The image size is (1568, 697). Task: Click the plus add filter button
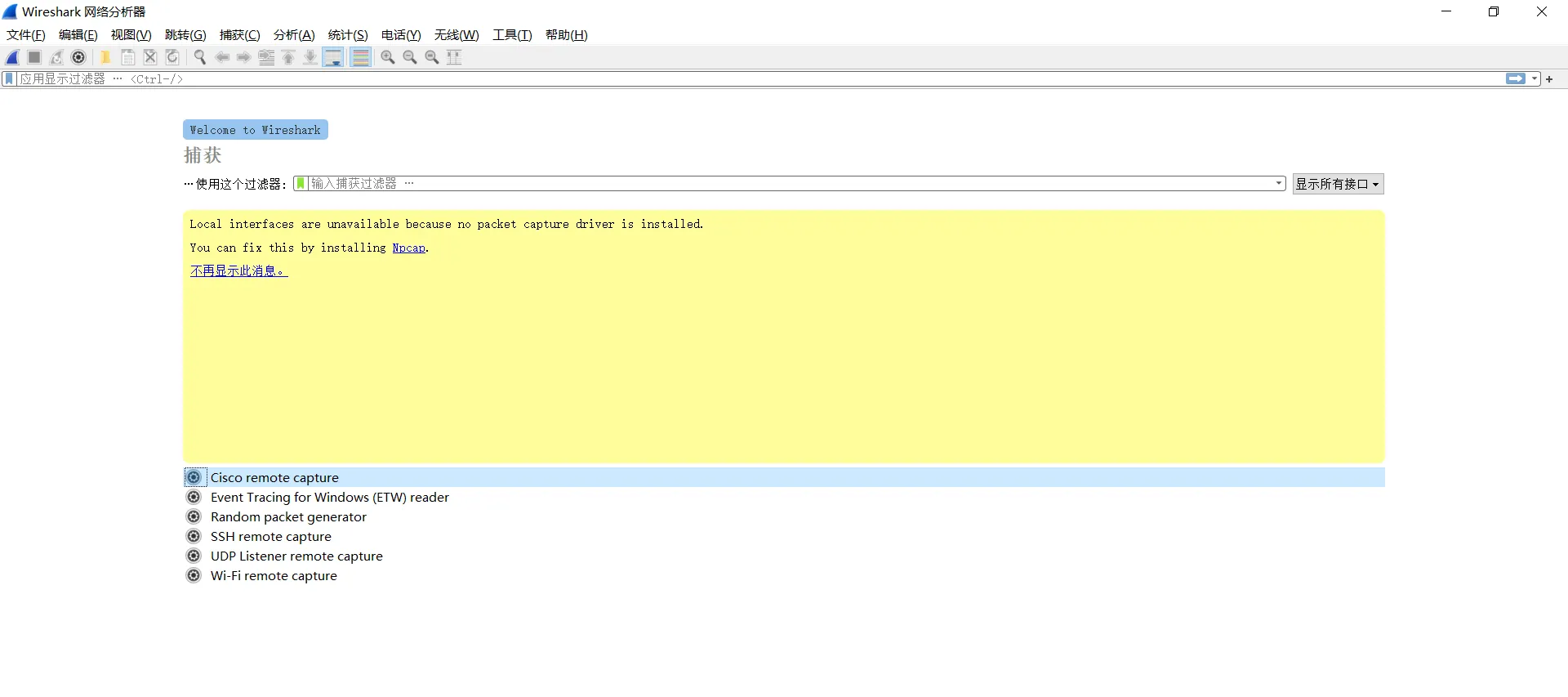coord(1549,79)
